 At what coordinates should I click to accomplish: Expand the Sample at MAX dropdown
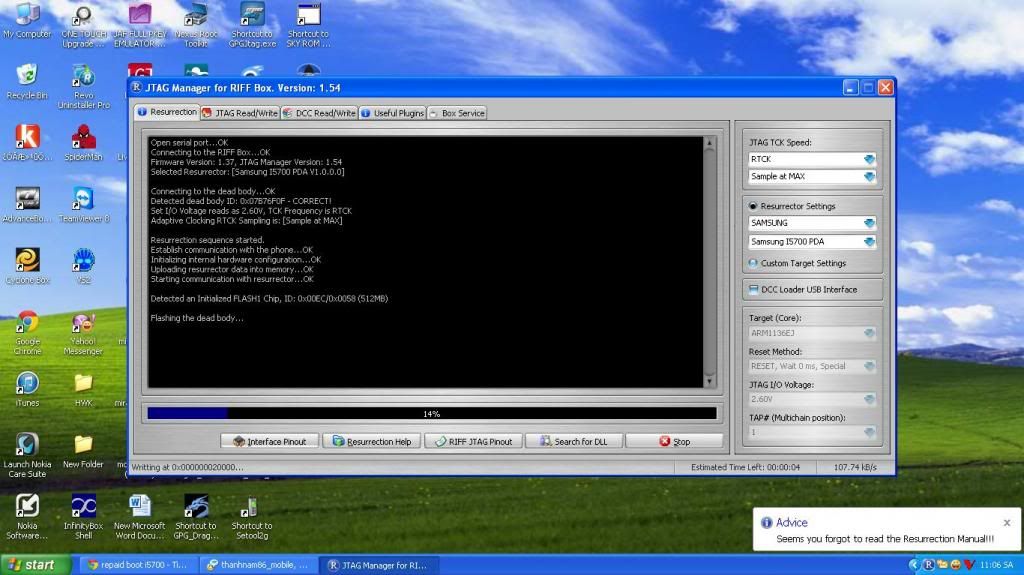coord(869,176)
